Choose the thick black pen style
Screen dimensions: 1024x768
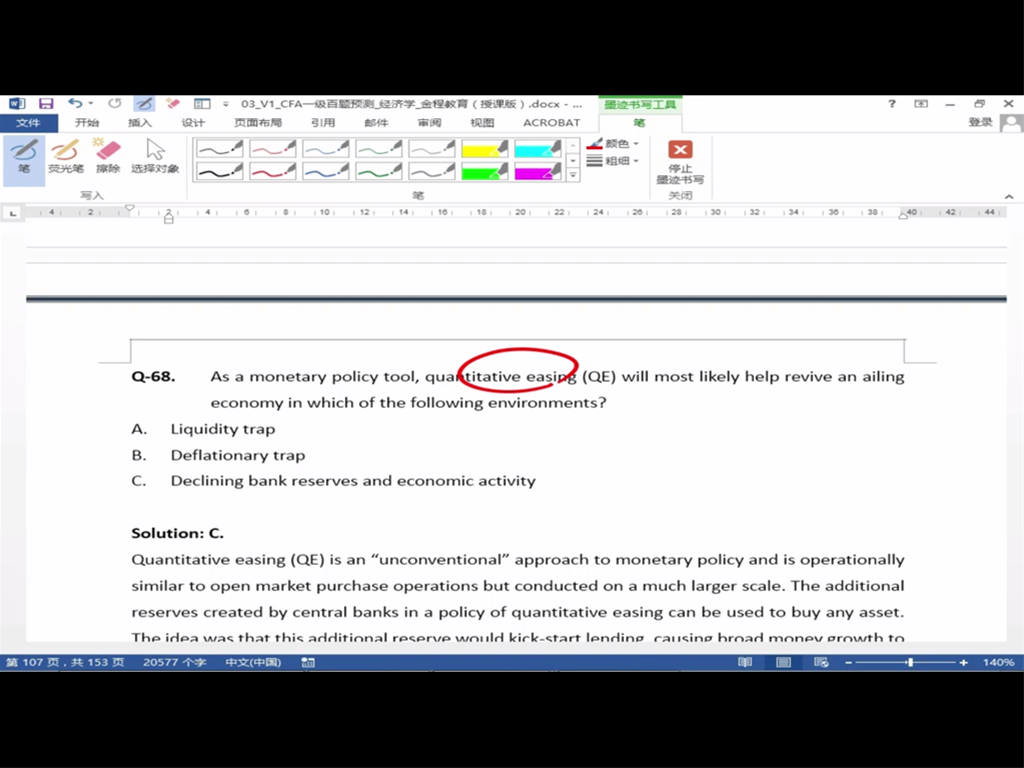click(x=219, y=171)
